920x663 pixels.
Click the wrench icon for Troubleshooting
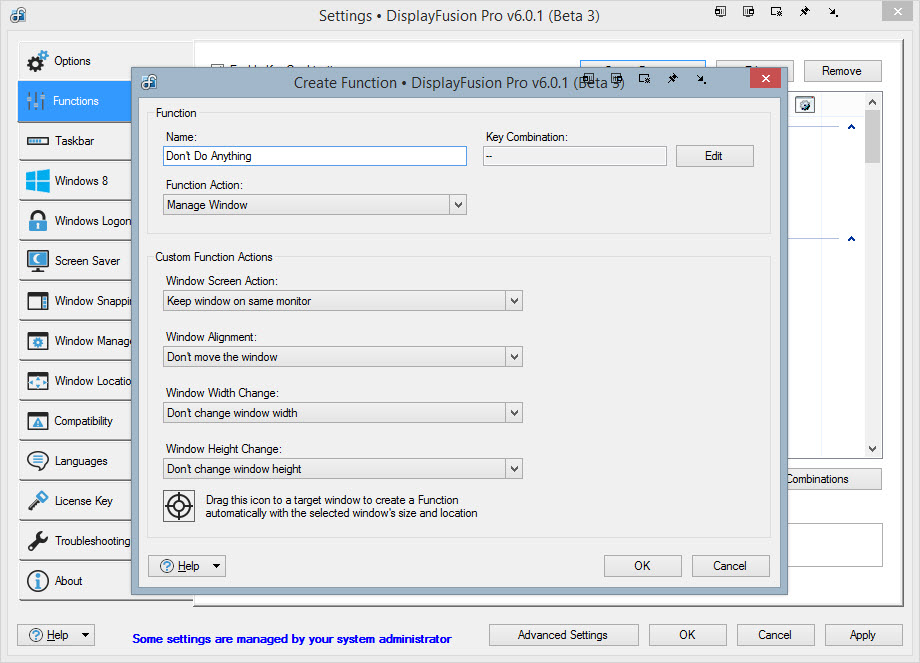[x=38, y=541]
